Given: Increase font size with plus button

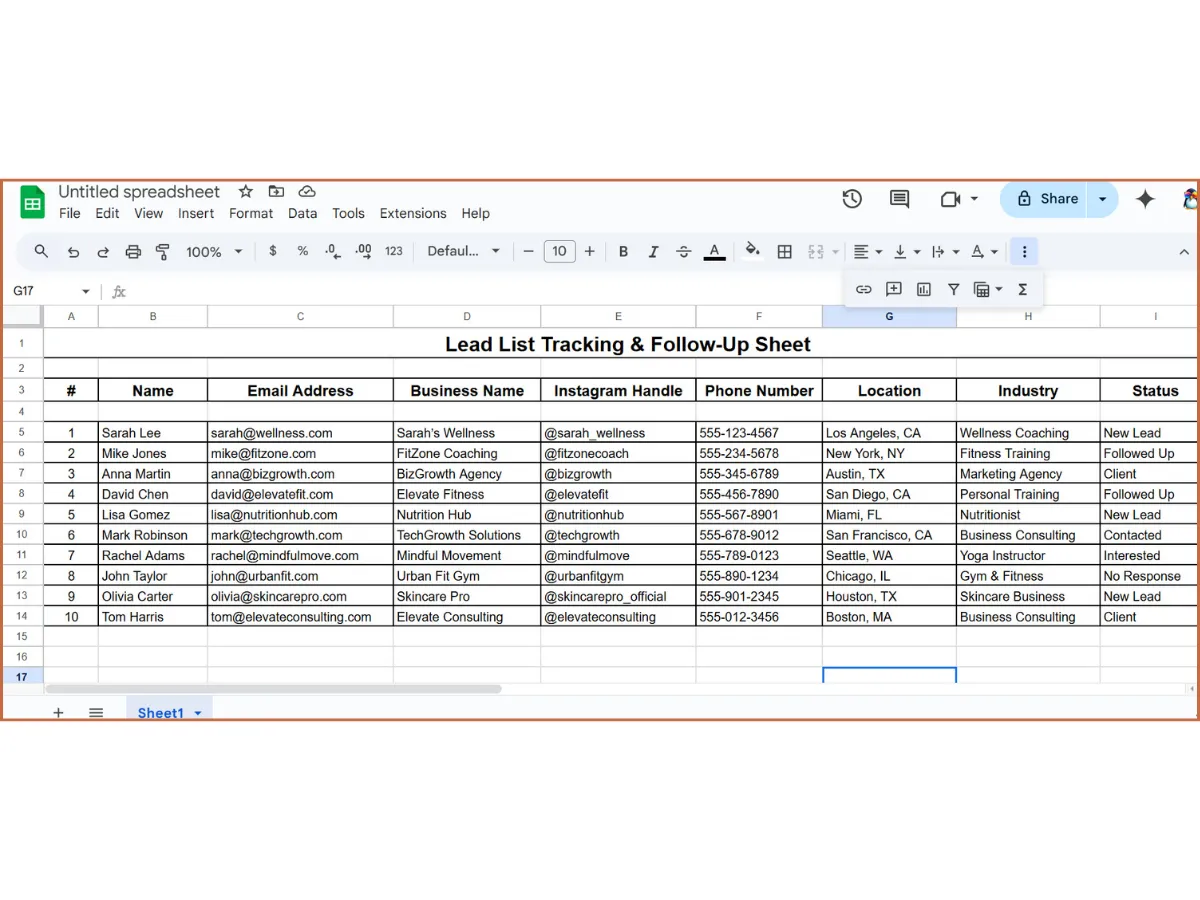Looking at the screenshot, I should click(x=590, y=251).
